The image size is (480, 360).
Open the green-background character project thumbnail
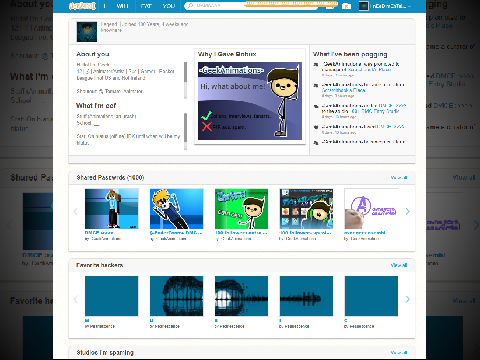tap(241, 209)
